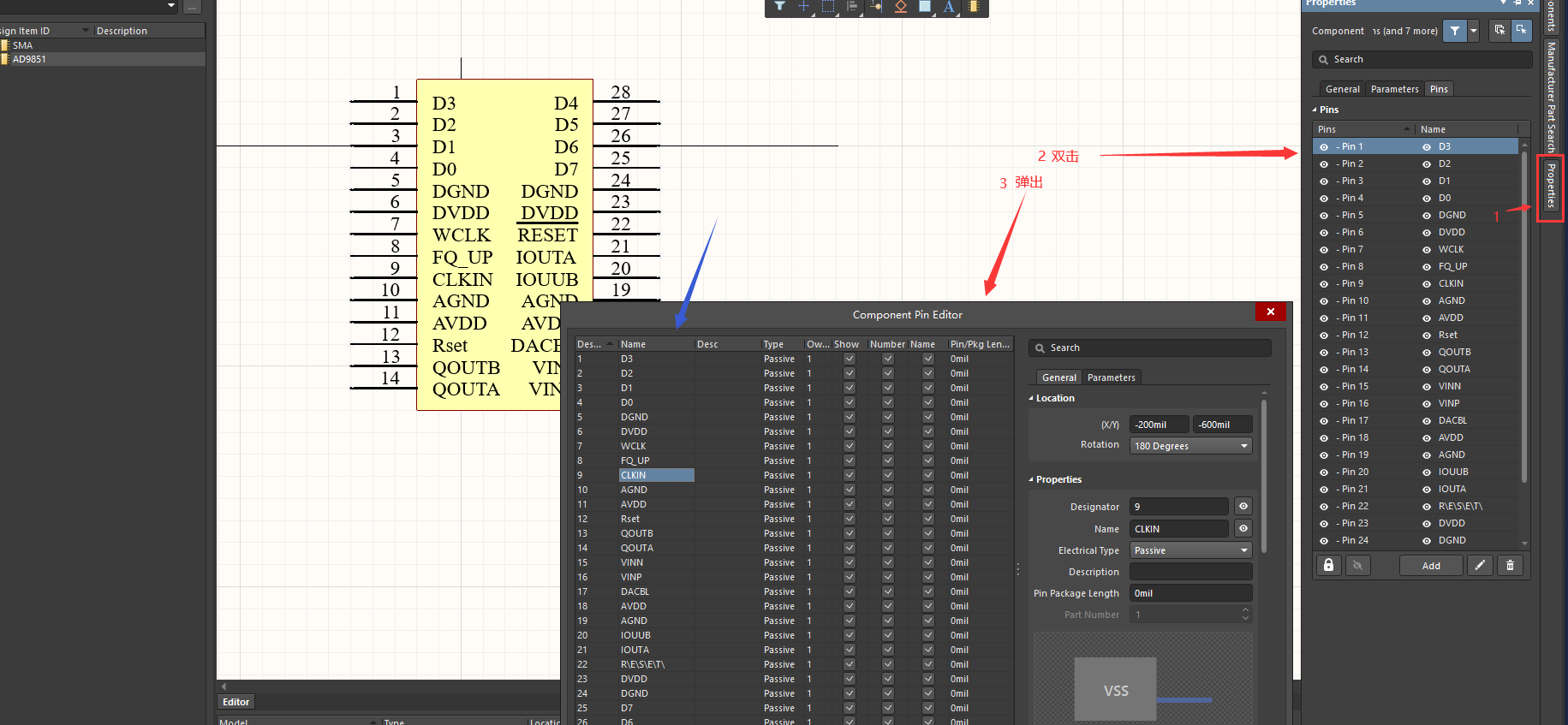This screenshot has width=1568, height=725.
Task: Click the lock pins button
Action: (1328, 565)
